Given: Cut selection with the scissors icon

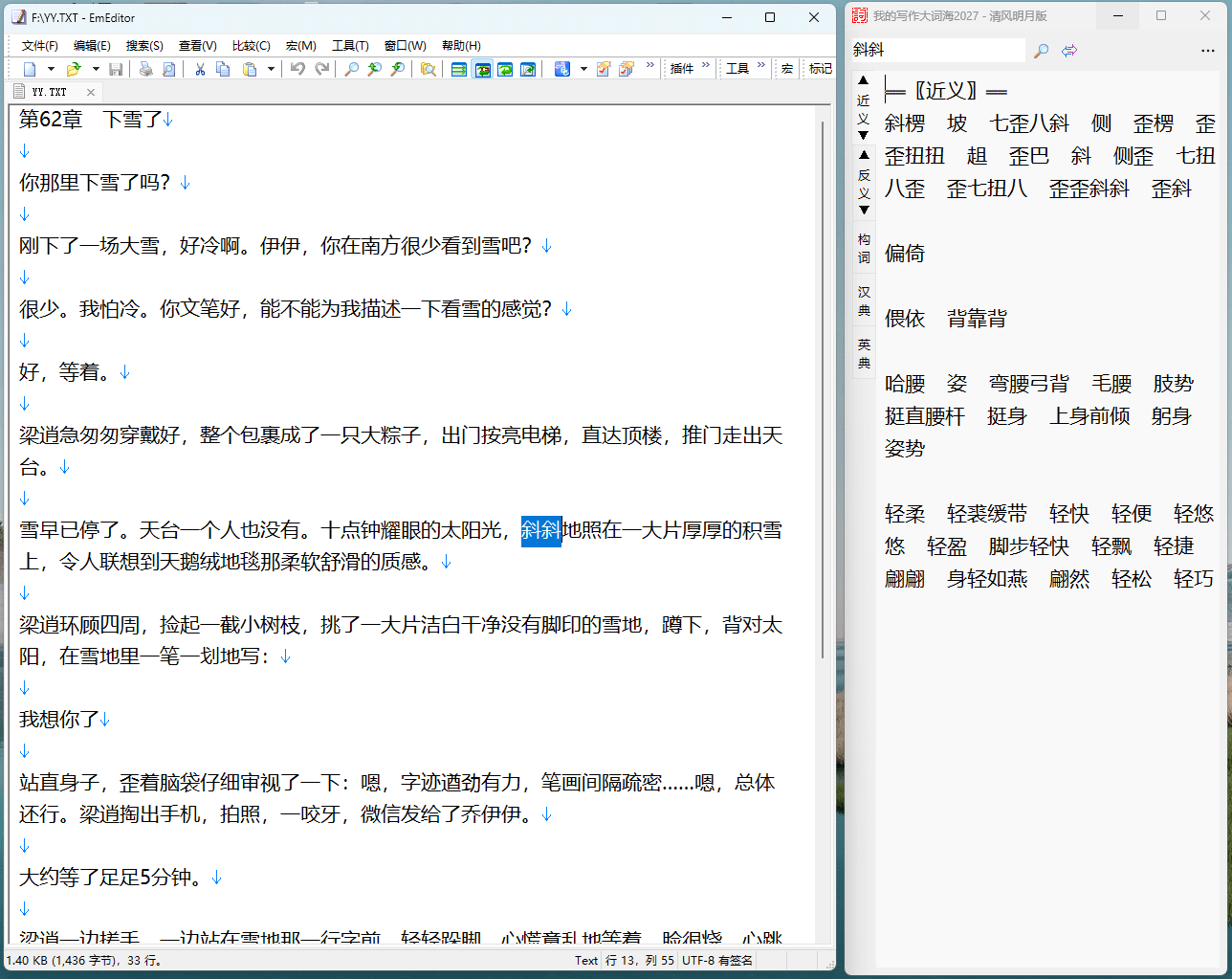Looking at the screenshot, I should coord(200,69).
